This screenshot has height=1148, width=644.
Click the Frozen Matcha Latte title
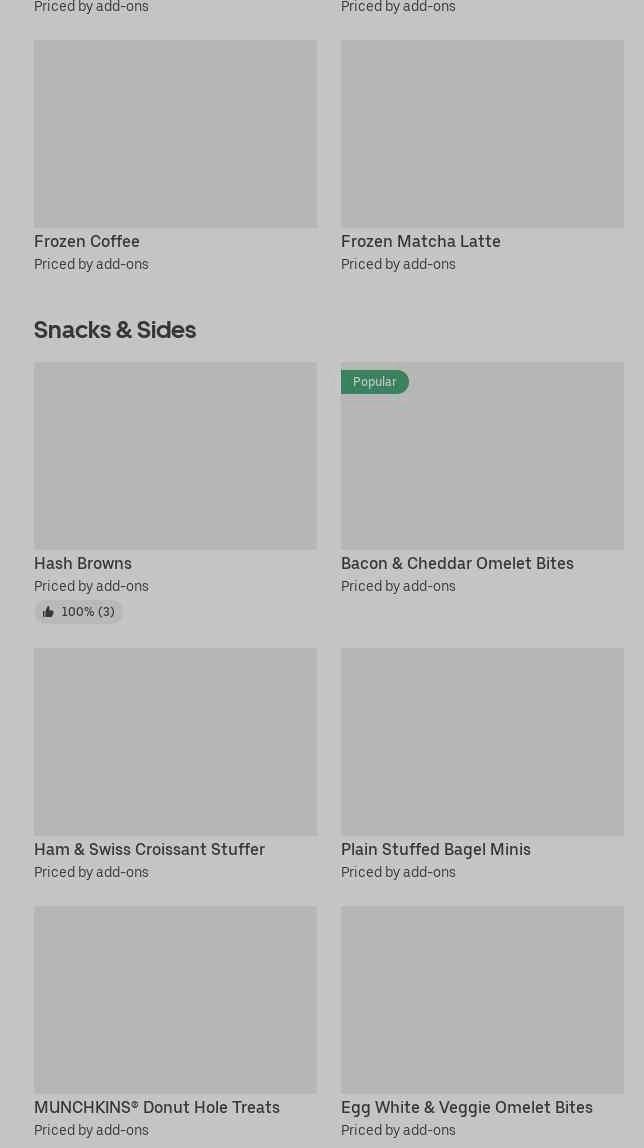421,241
